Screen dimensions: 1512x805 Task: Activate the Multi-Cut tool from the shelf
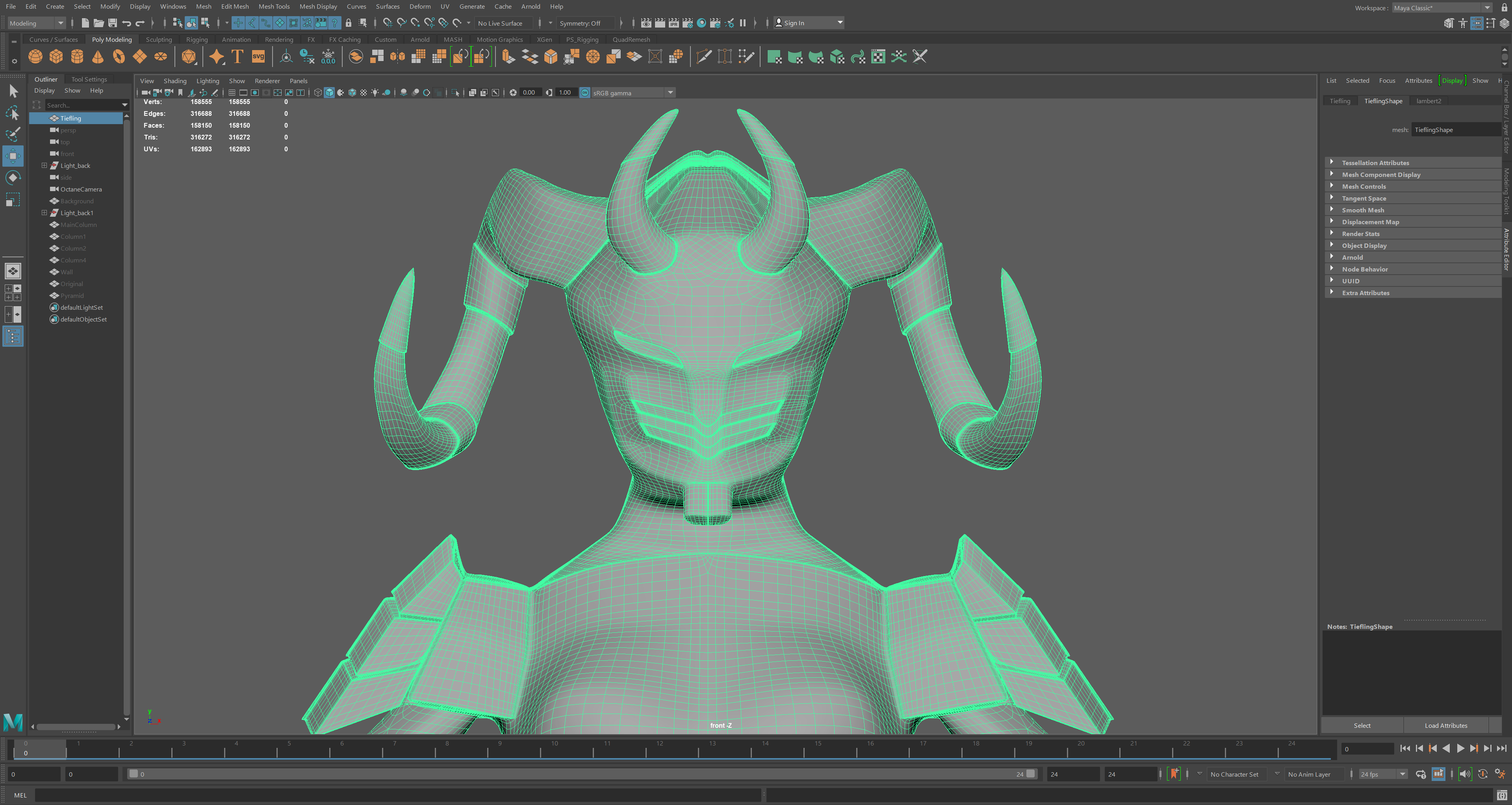703,56
